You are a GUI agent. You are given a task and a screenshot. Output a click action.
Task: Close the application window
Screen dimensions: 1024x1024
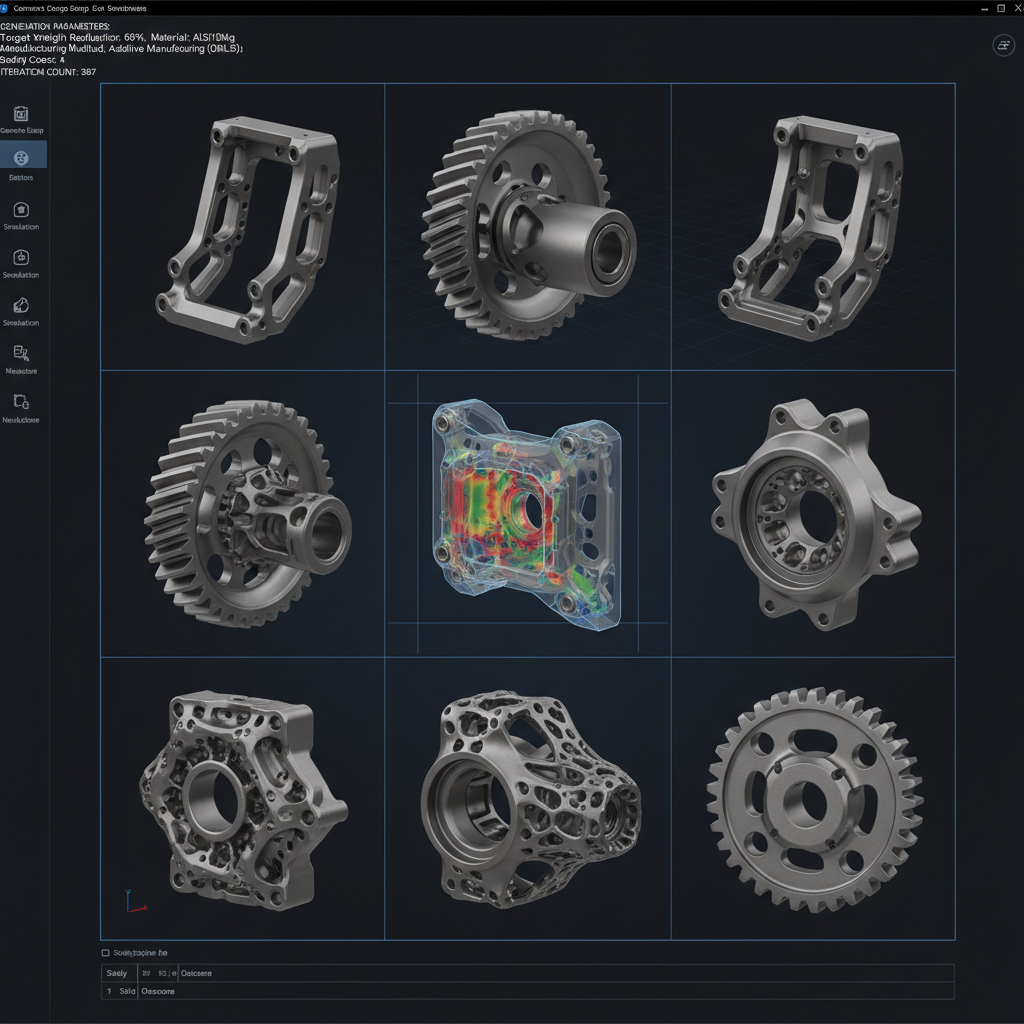pos(1016,8)
